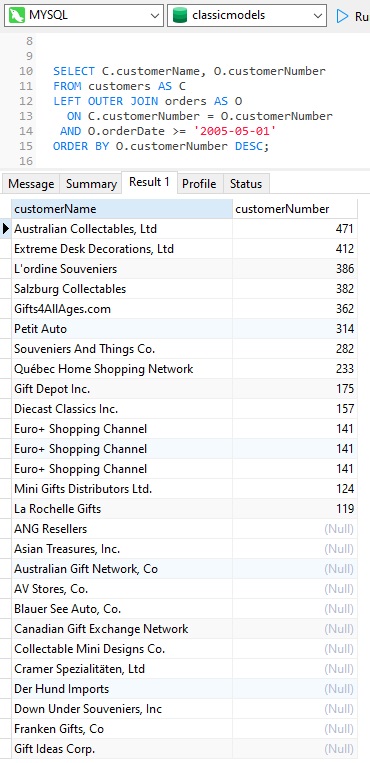Select the L'ordine Souveniers cell
Image resolution: width=370 pixels, height=763 pixels.
pyautogui.click(x=122, y=269)
